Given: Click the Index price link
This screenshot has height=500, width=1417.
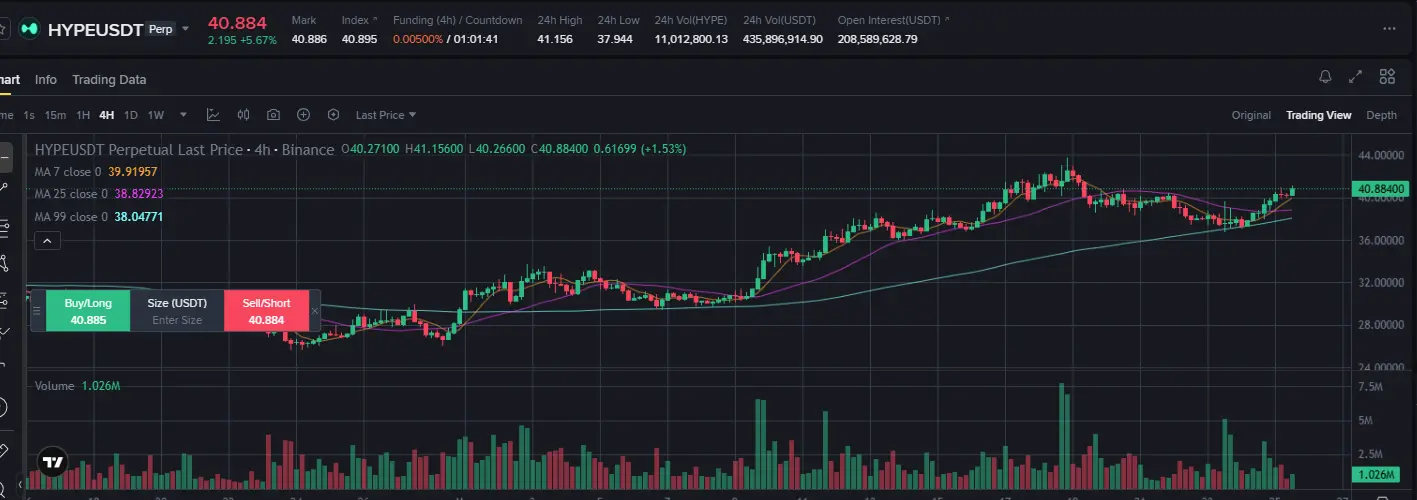Looking at the screenshot, I should tap(360, 20).
